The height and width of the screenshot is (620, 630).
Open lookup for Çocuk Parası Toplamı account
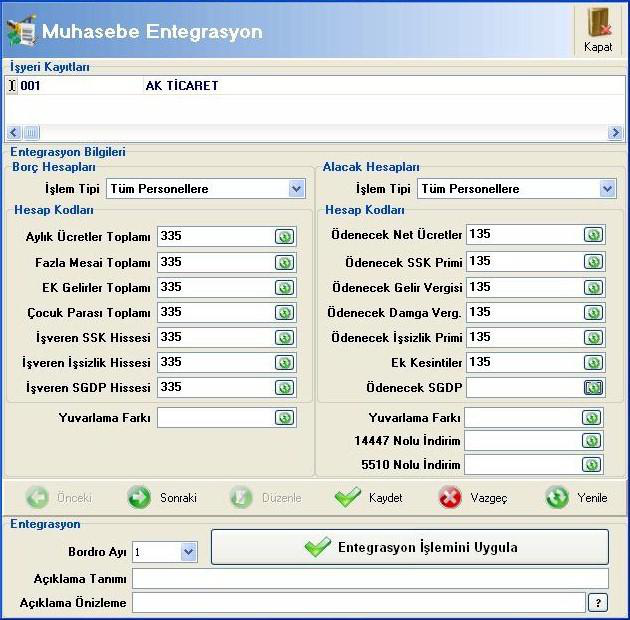click(284, 313)
